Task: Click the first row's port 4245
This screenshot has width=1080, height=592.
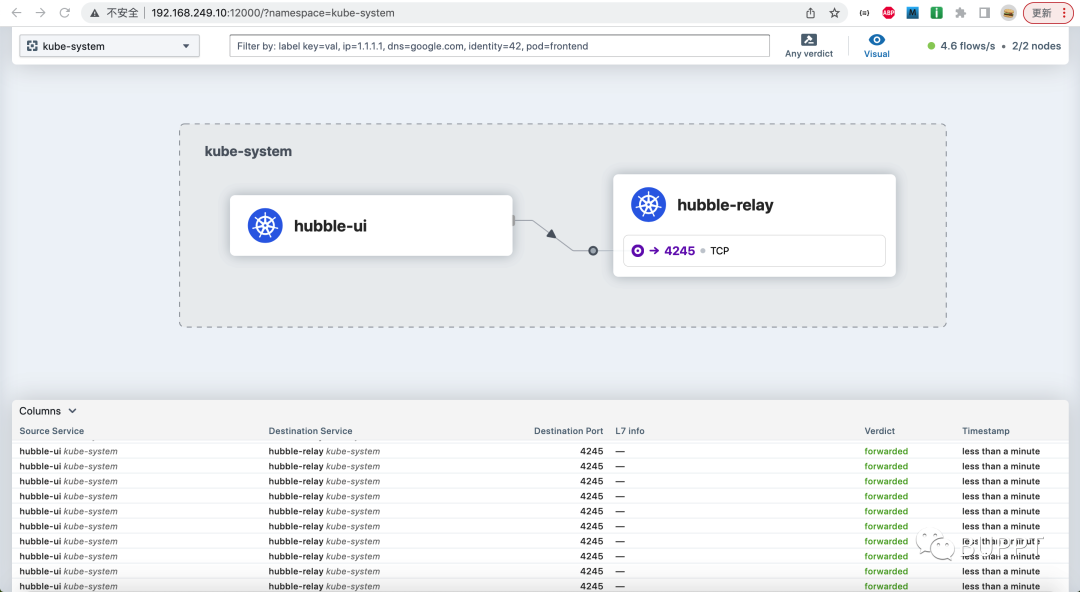Action: 592,451
